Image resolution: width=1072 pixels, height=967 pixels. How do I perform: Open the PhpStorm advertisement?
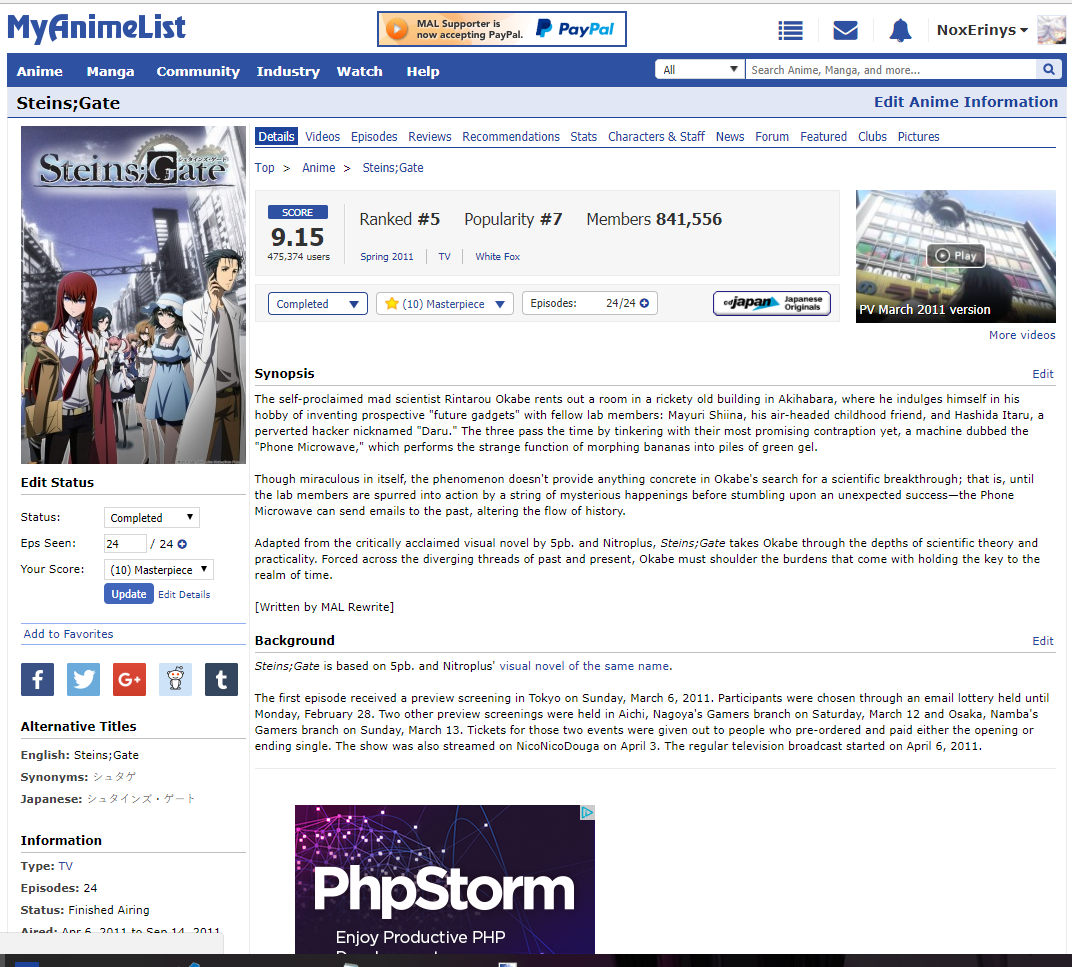point(444,879)
